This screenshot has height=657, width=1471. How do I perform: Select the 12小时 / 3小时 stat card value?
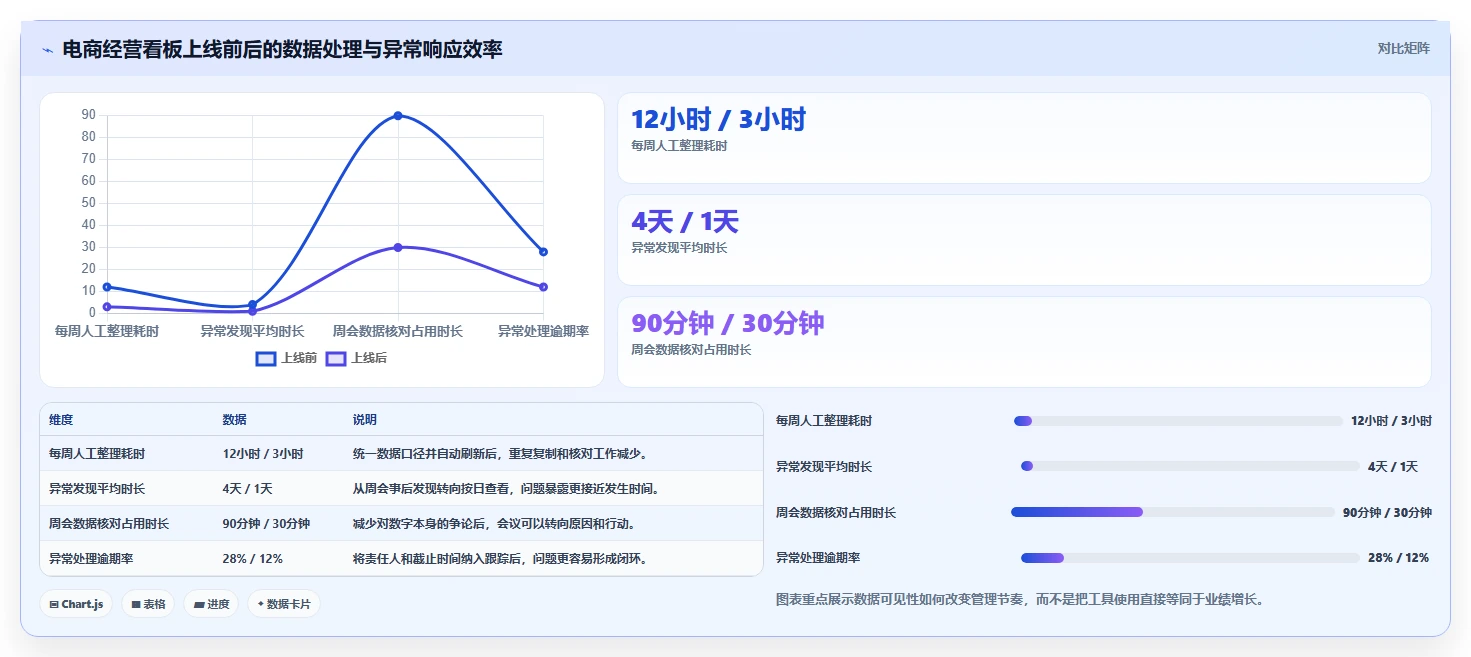(x=718, y=119)
